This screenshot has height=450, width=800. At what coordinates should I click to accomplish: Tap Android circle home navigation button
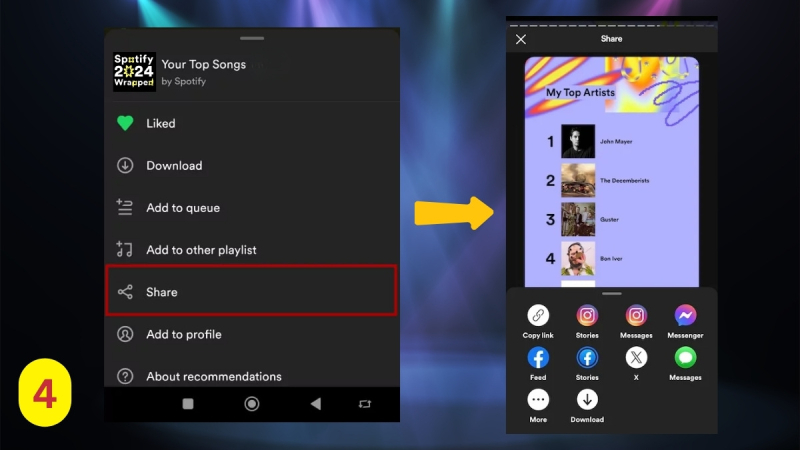point(252,404)
